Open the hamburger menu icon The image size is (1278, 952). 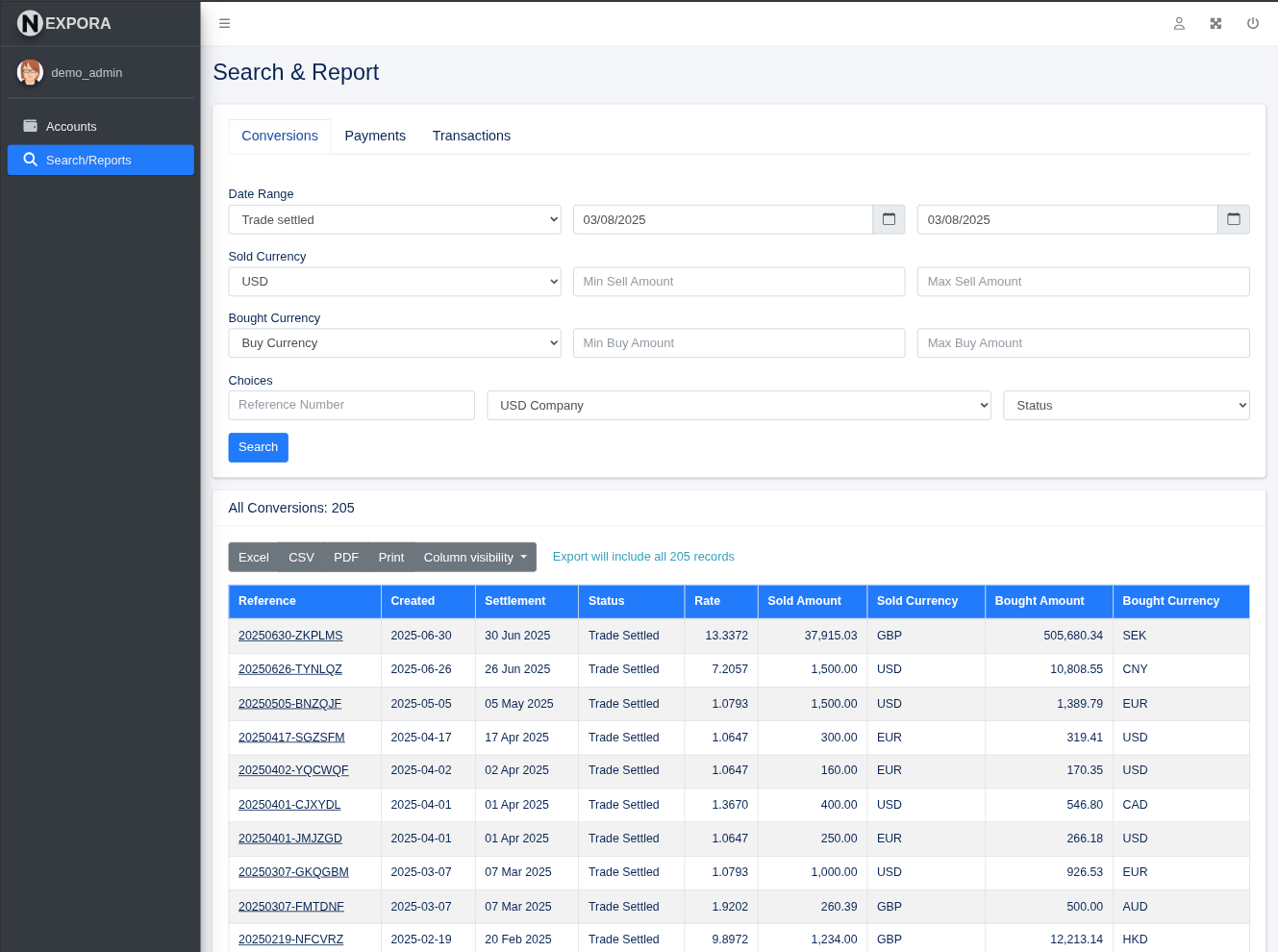coord(224,23)
